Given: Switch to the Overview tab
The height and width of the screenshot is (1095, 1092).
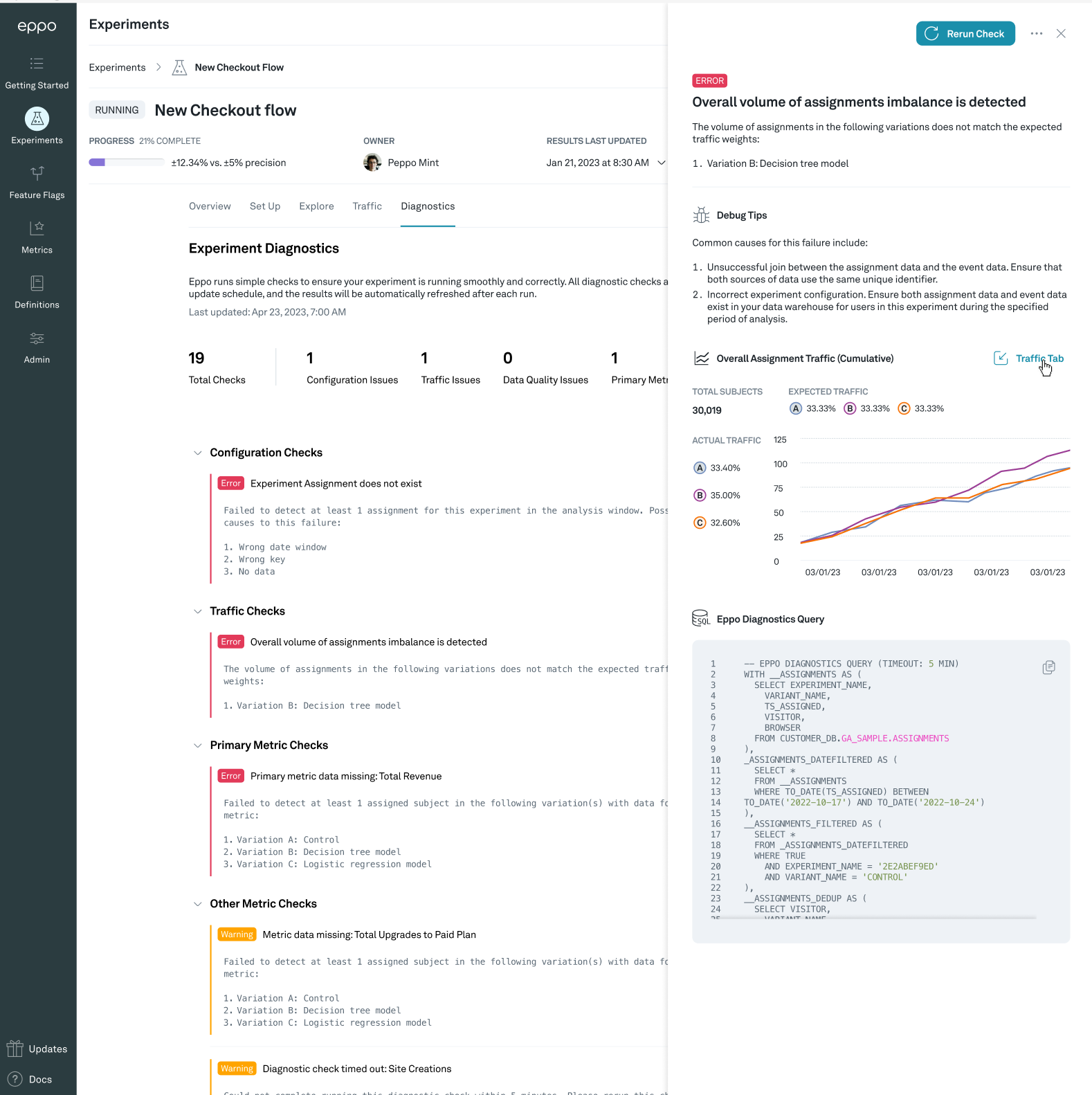Looking at the screenshot, I should tap(210, 206).
